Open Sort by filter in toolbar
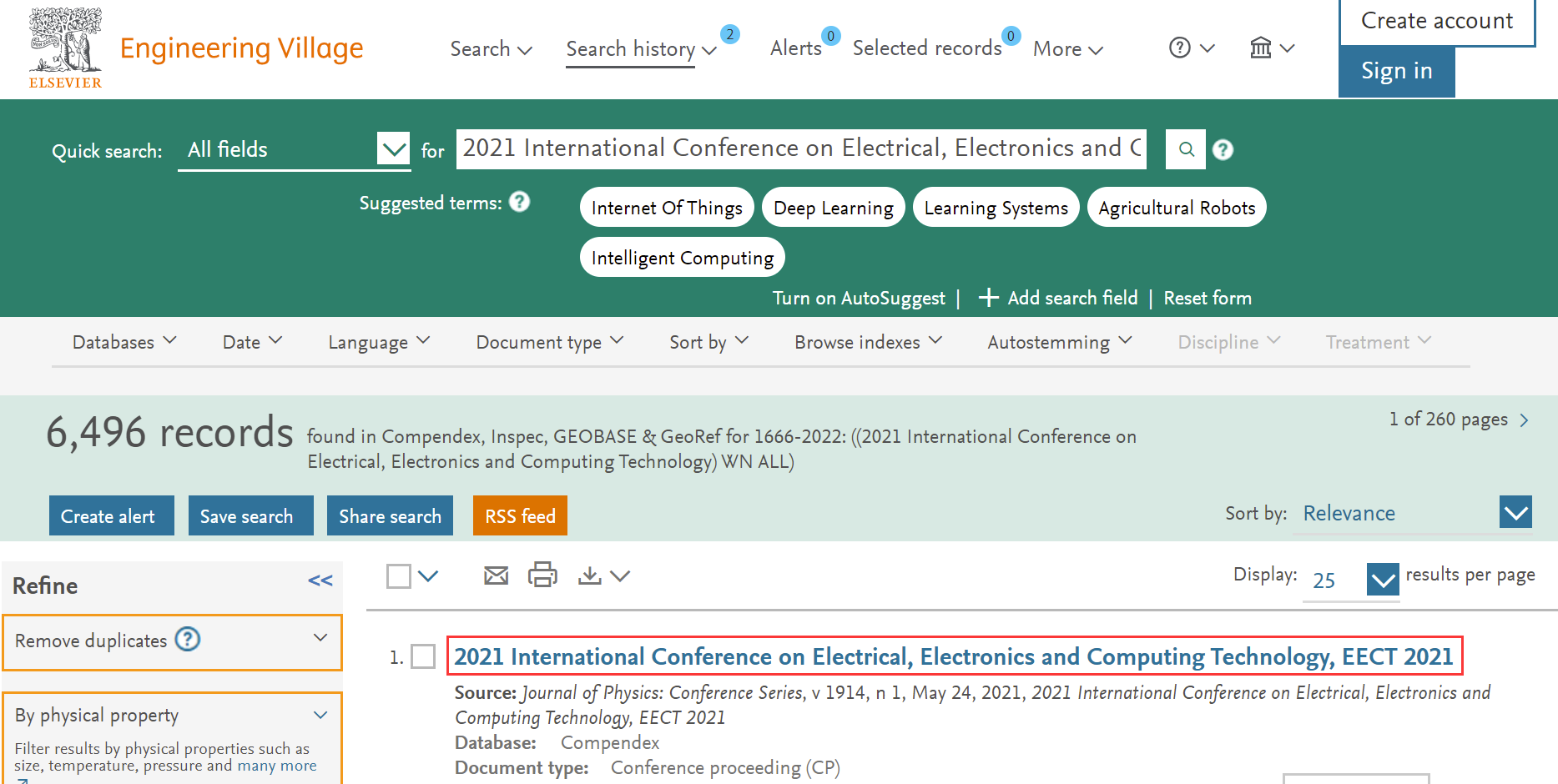 coord(709,342)
